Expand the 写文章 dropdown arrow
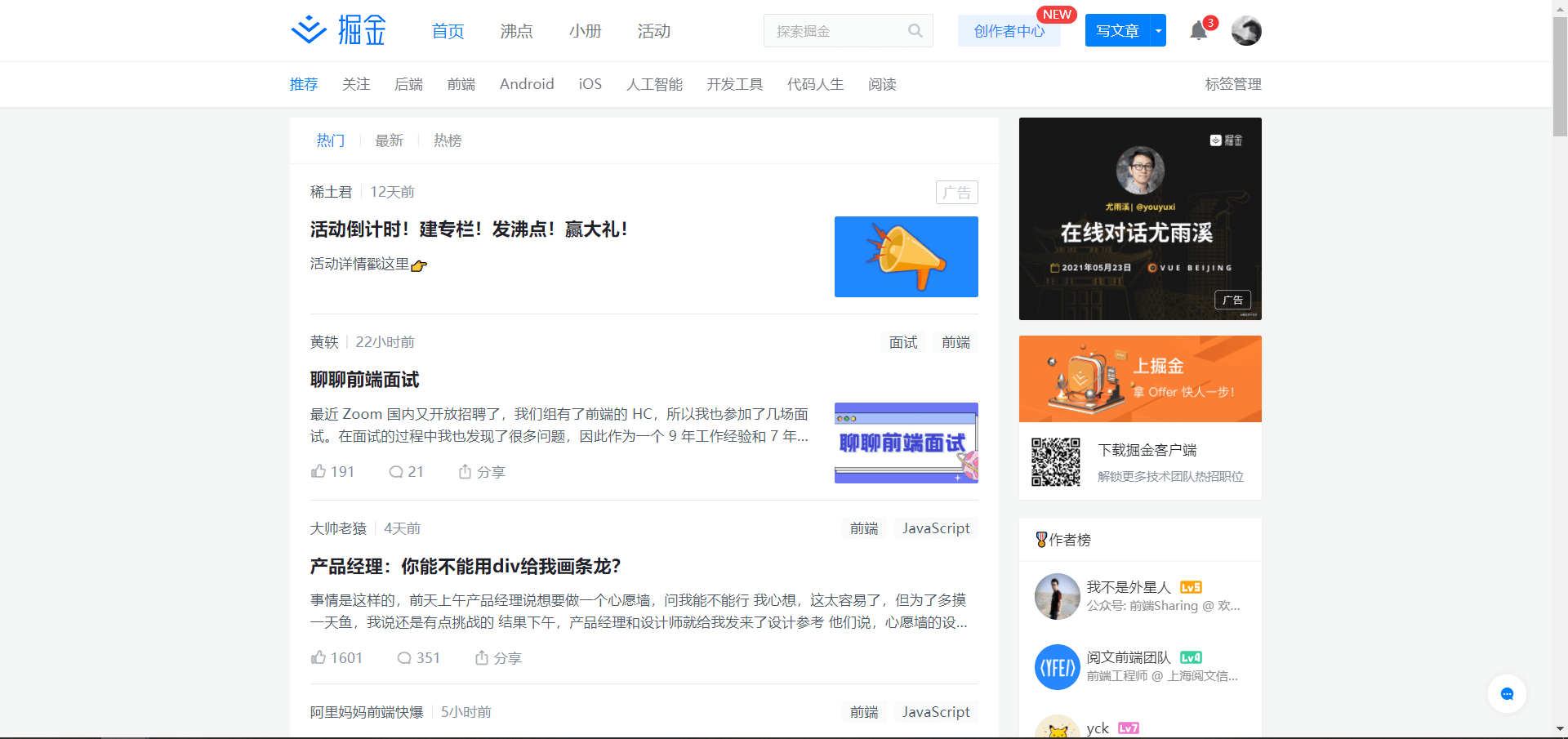The image size is (1568, 739). [x=1158, y=31]
